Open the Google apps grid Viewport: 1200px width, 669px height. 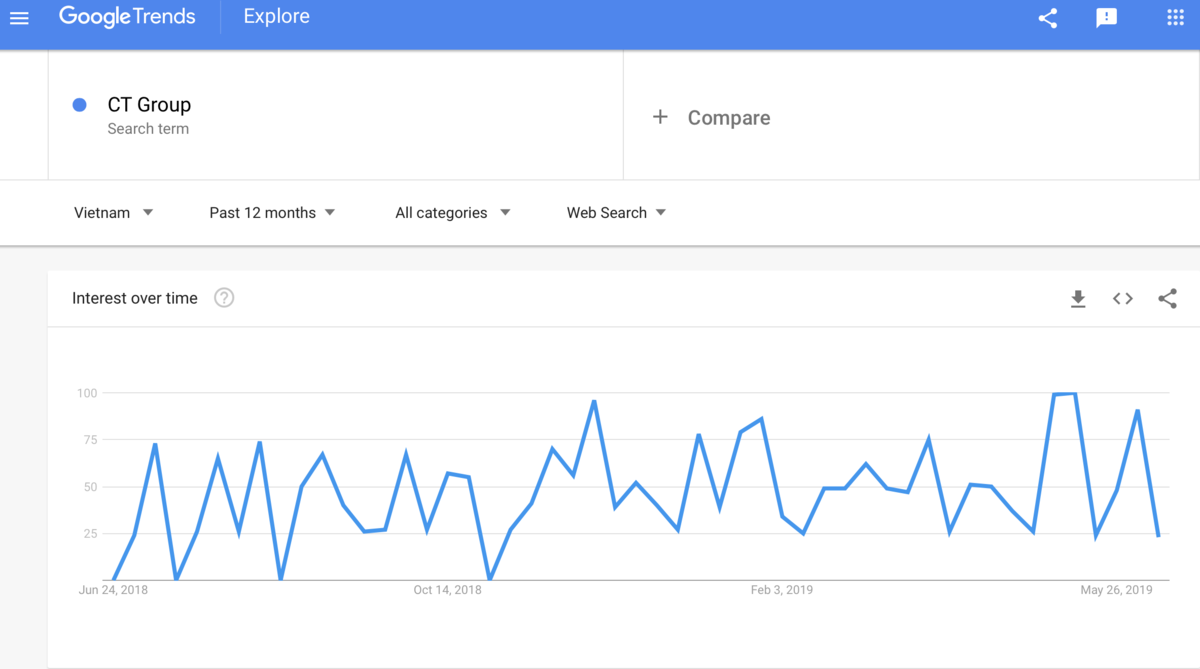1176,18
